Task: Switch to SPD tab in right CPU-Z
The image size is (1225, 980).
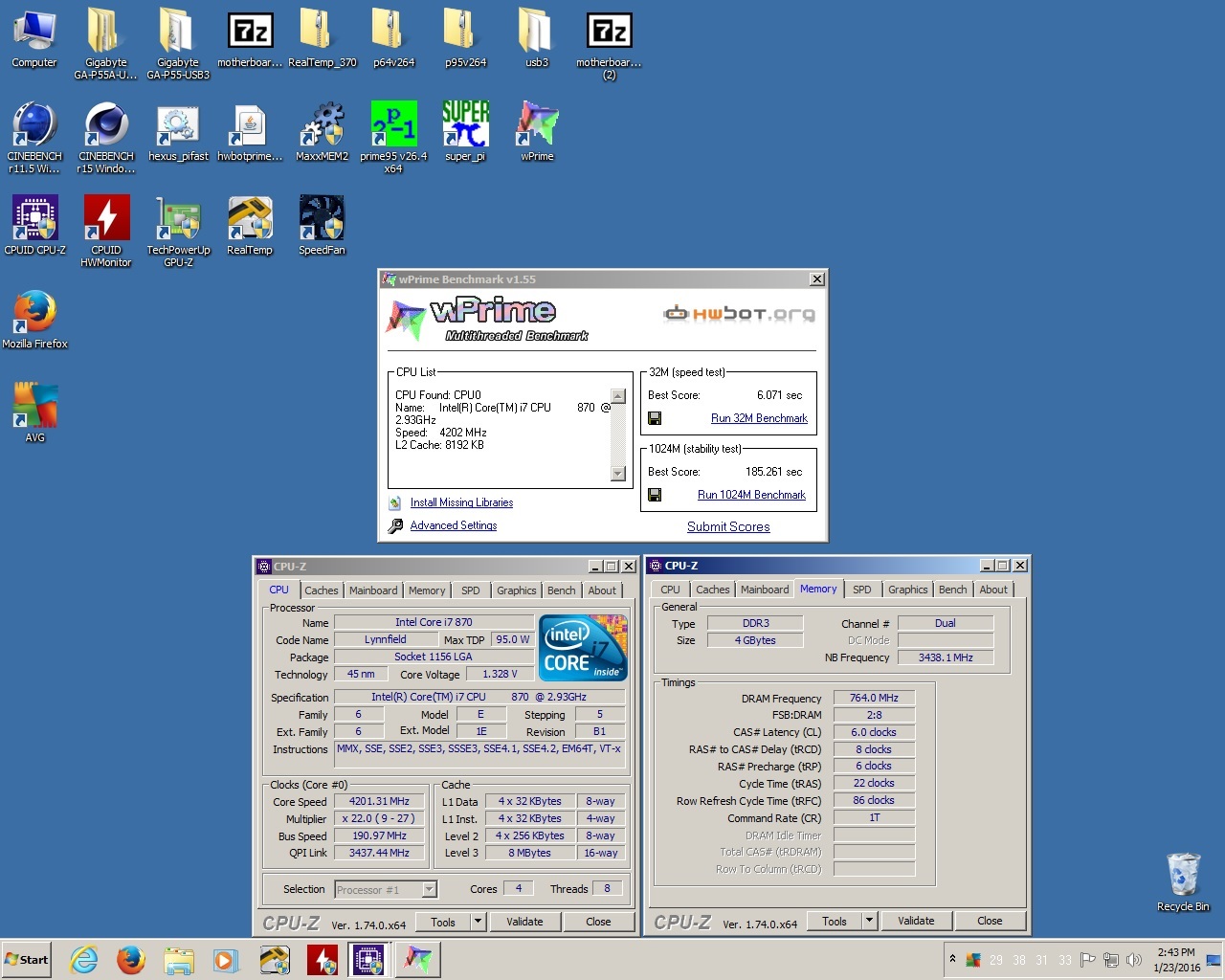Action: pos(862,590)
